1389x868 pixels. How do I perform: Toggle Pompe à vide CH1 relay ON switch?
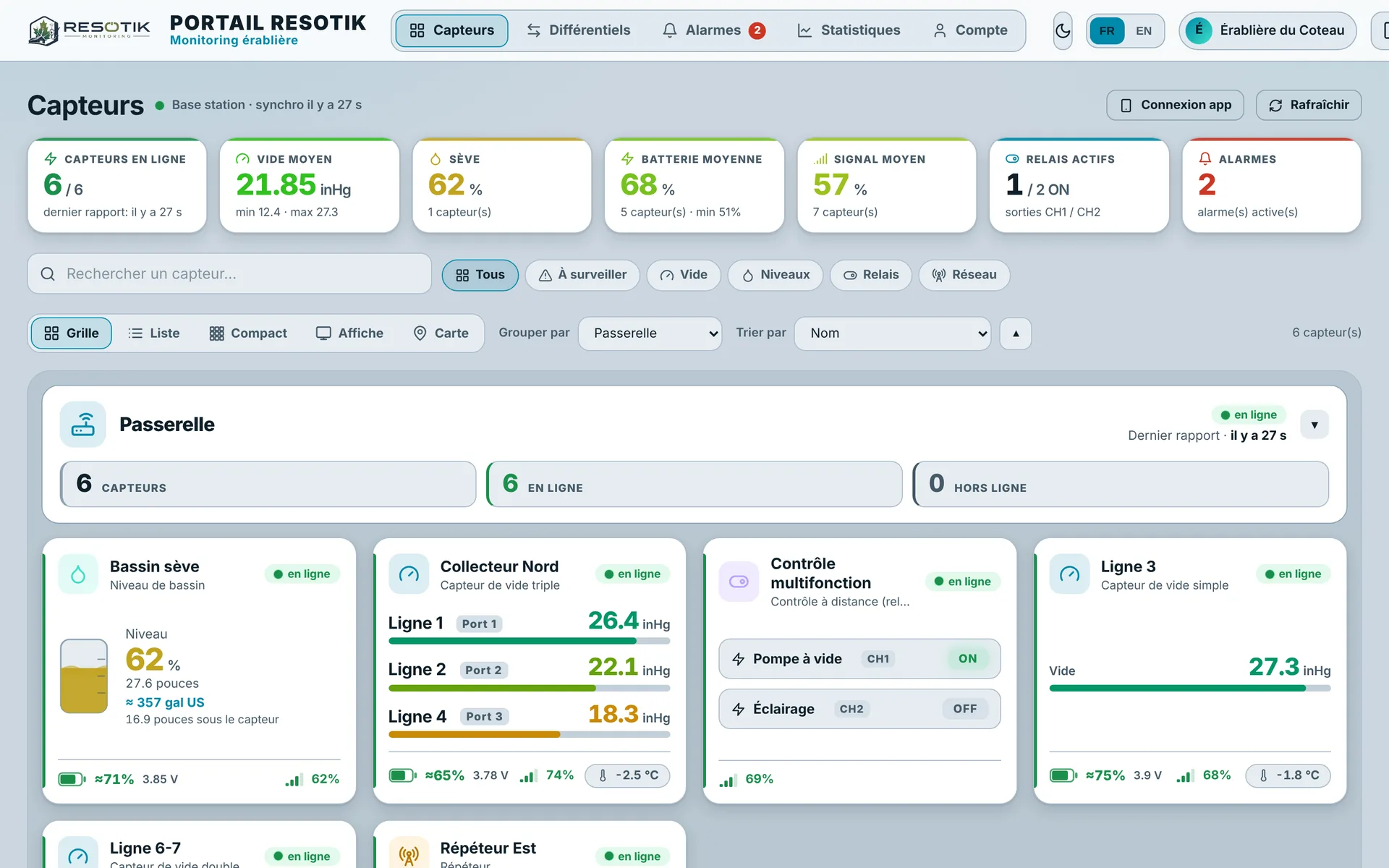(x=968, y=659)
